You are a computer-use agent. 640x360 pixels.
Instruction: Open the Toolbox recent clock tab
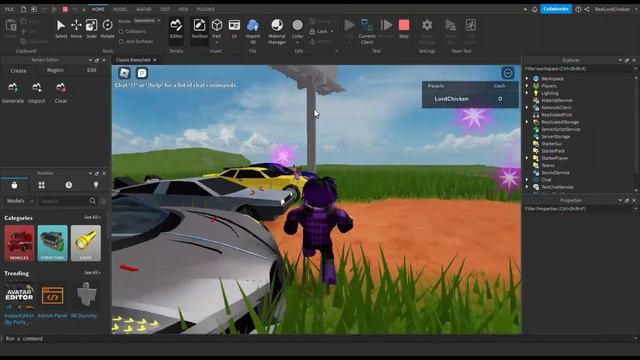pyautogui.click(x=69, y=185)
